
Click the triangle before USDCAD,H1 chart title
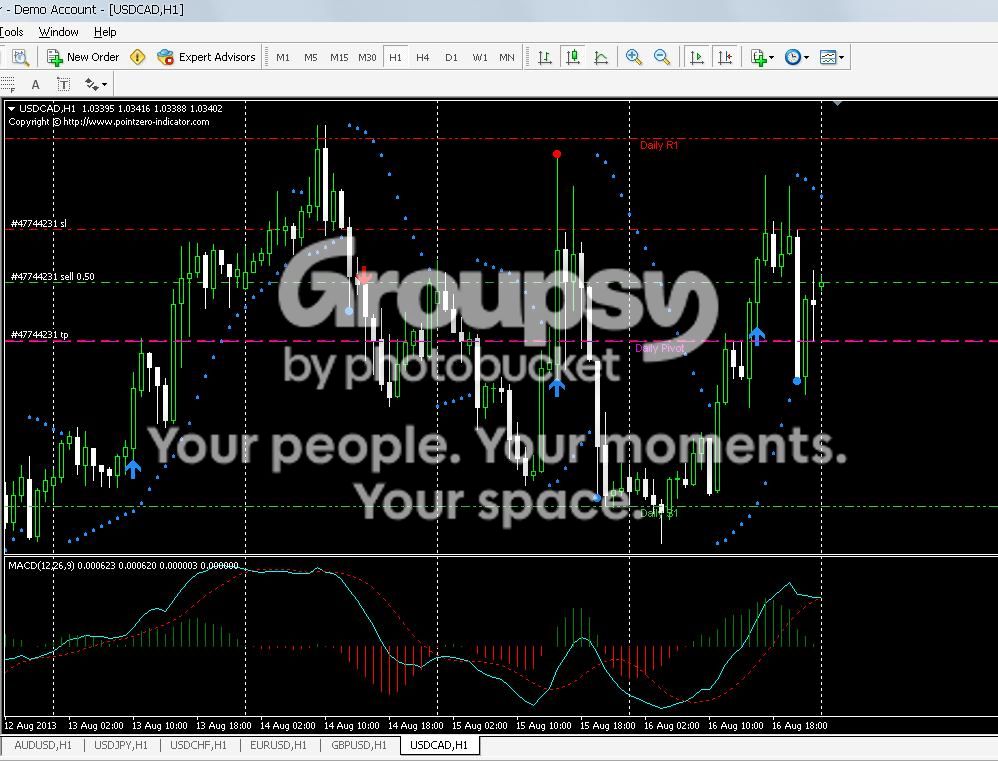(11, 109)
